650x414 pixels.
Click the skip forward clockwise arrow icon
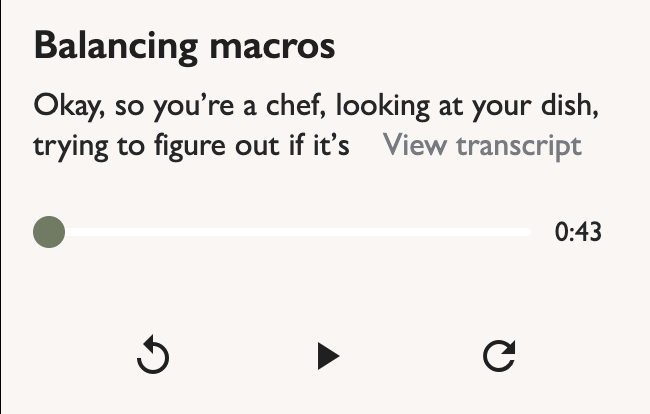(499, 356)
